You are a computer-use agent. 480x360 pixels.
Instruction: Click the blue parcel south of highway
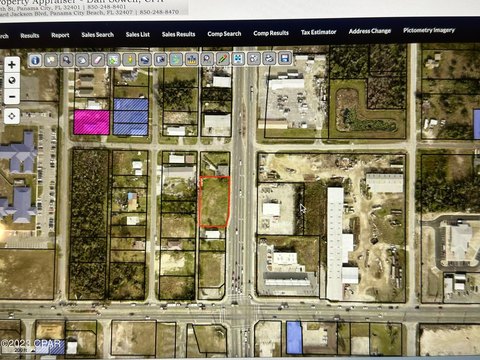[x=294, y=337]
